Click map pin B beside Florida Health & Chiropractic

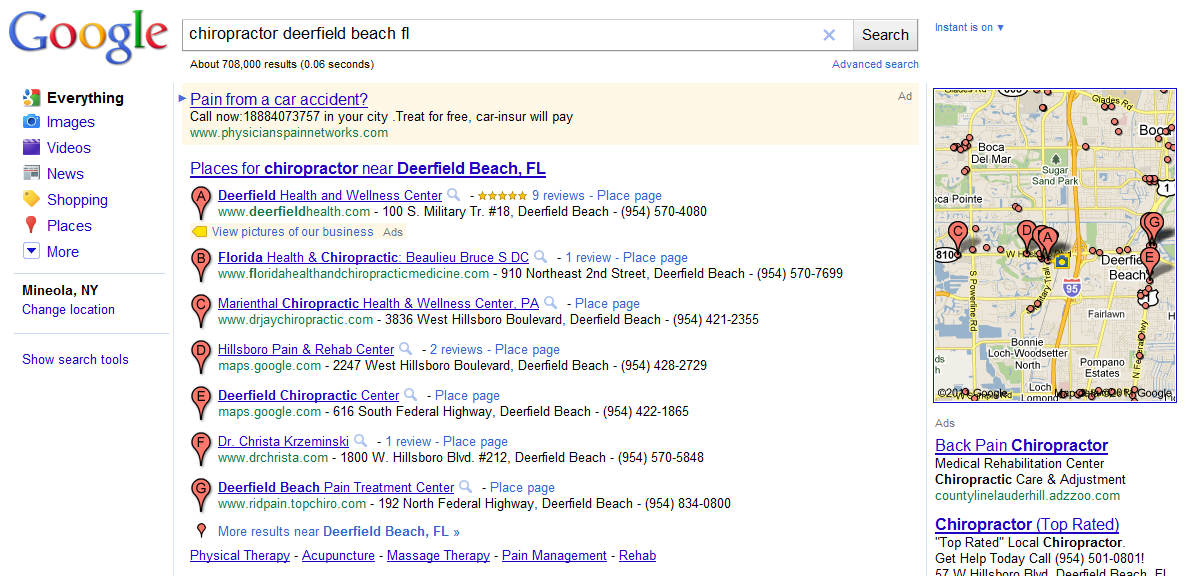(201, 265)
